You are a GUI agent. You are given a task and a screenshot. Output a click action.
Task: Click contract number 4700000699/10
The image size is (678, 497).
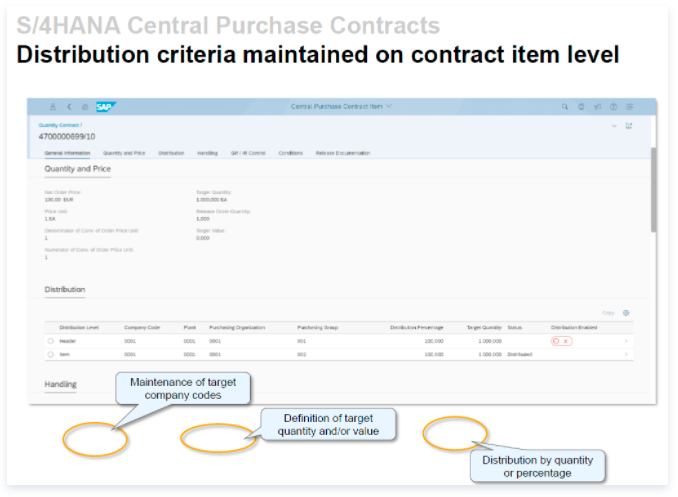[67, 137]
